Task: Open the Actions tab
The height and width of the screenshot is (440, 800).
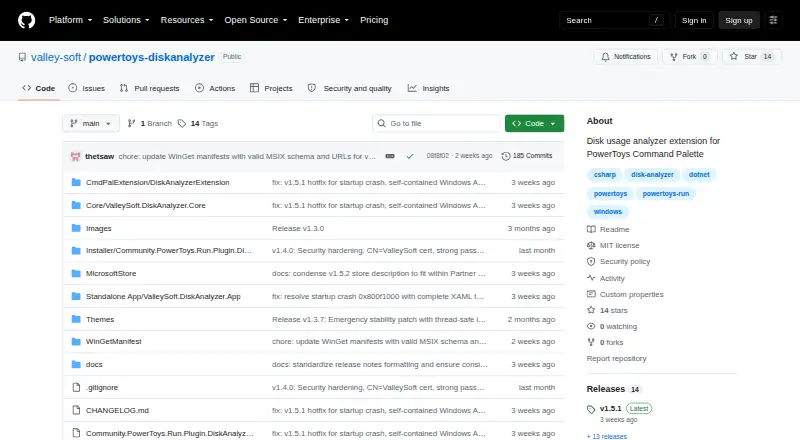Action: click(x=215, y=88)
